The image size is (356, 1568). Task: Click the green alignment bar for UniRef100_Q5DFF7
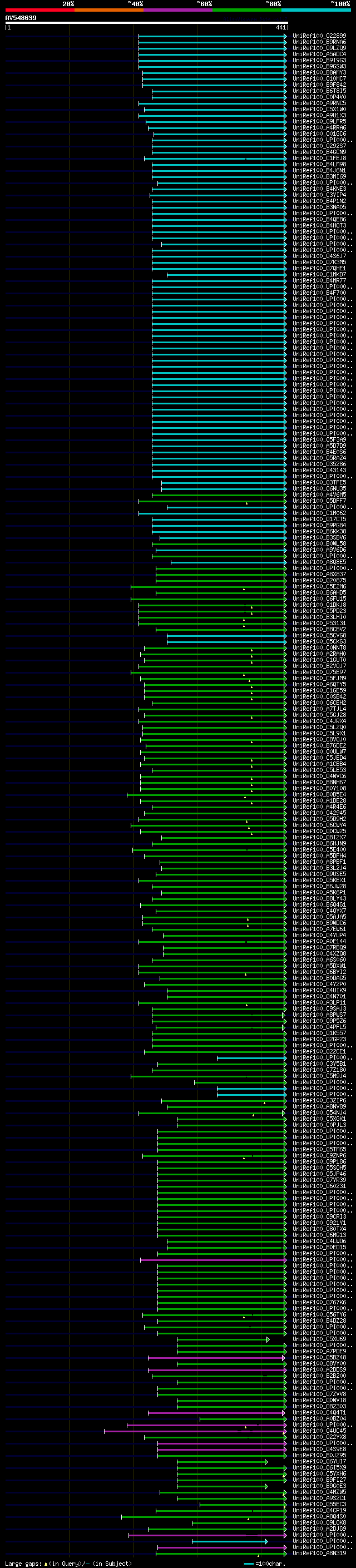[x=212, y=501]
